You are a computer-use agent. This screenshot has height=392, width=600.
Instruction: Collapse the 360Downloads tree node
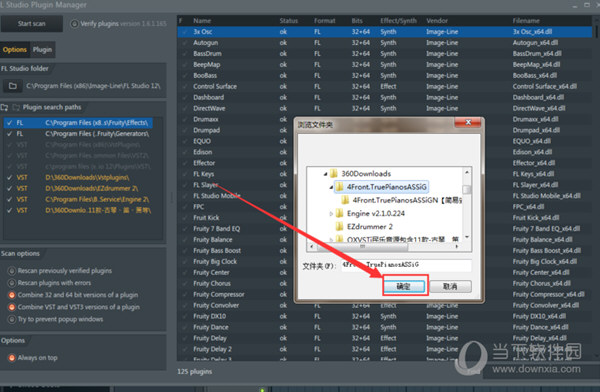(326, 174)
